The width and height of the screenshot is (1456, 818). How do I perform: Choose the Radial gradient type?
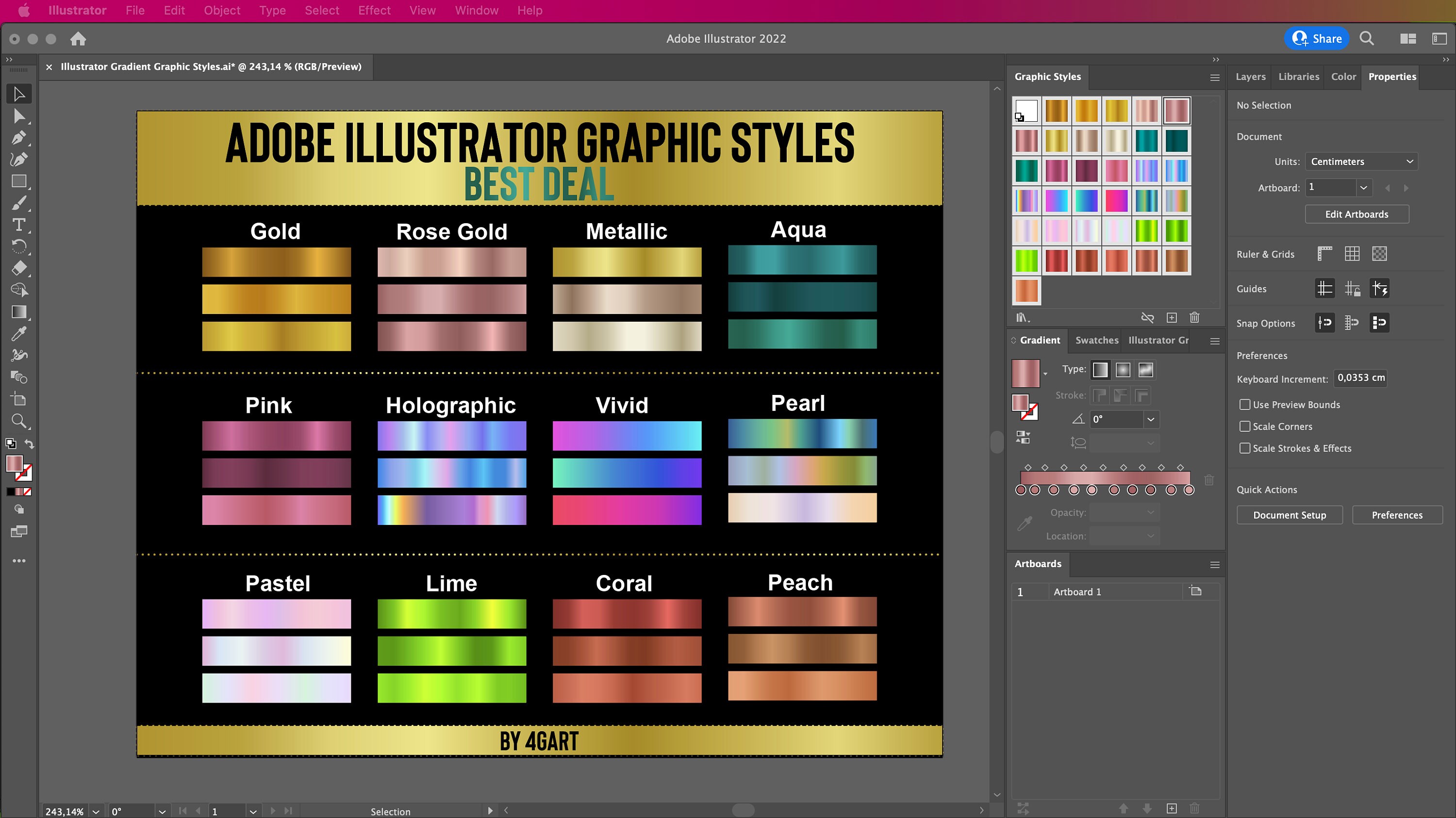[x=1123, y=369]
